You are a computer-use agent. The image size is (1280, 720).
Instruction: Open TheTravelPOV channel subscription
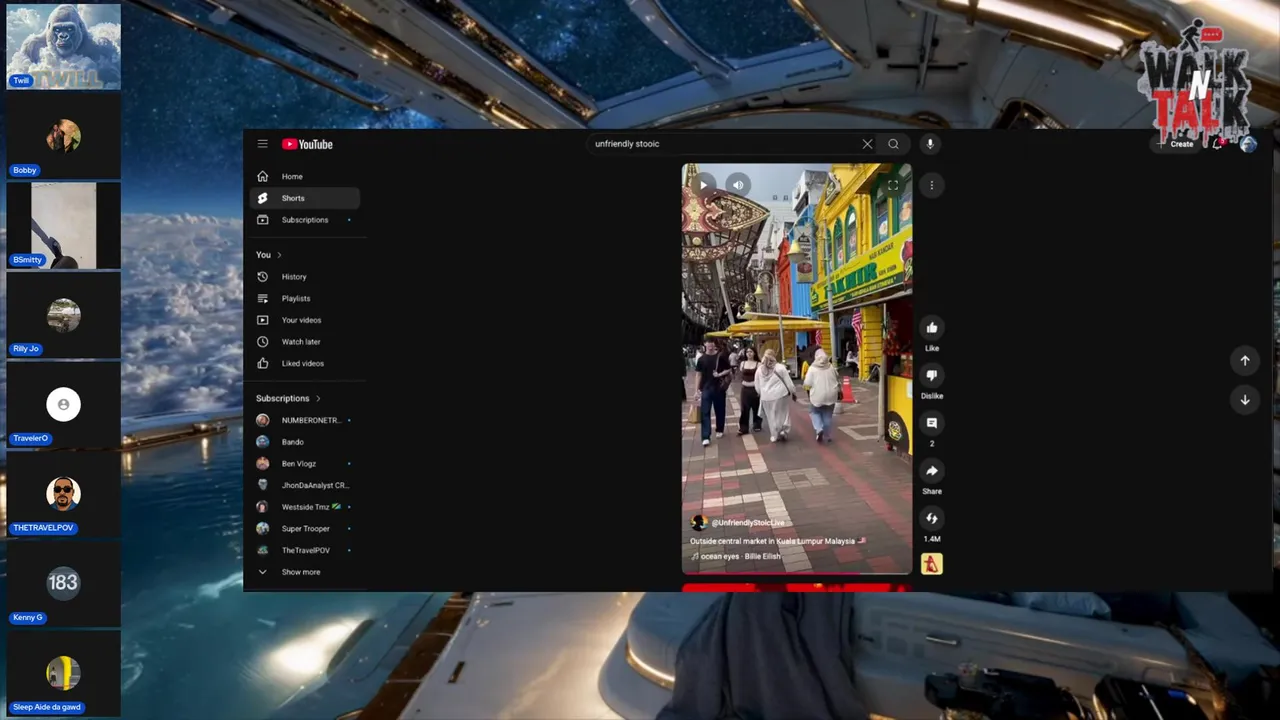(305, 550)
